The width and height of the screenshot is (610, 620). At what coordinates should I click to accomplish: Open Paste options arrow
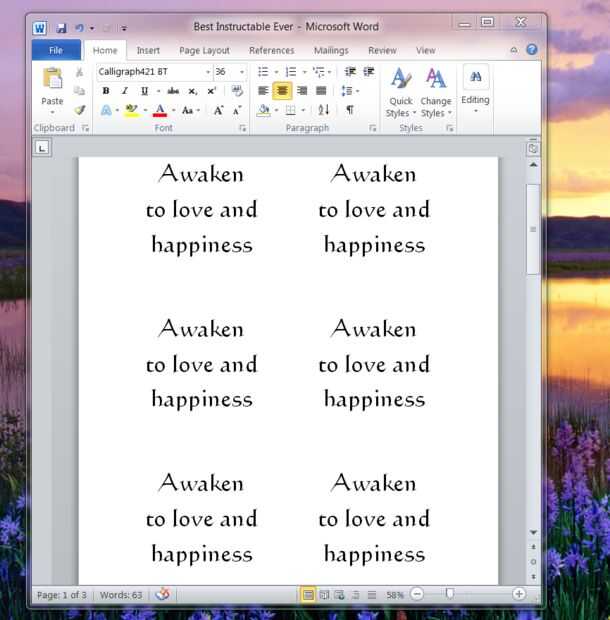click(x=53, y=113)
